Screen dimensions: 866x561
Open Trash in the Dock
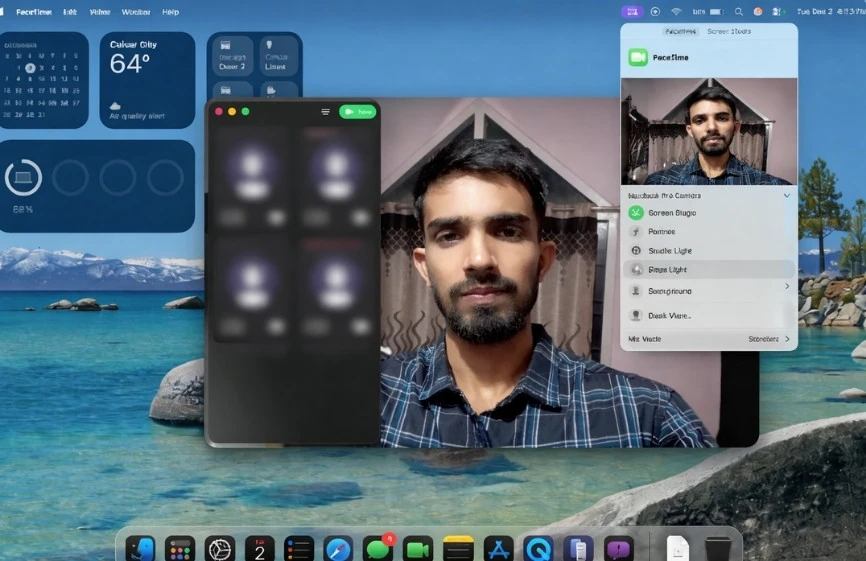[718, 549]
